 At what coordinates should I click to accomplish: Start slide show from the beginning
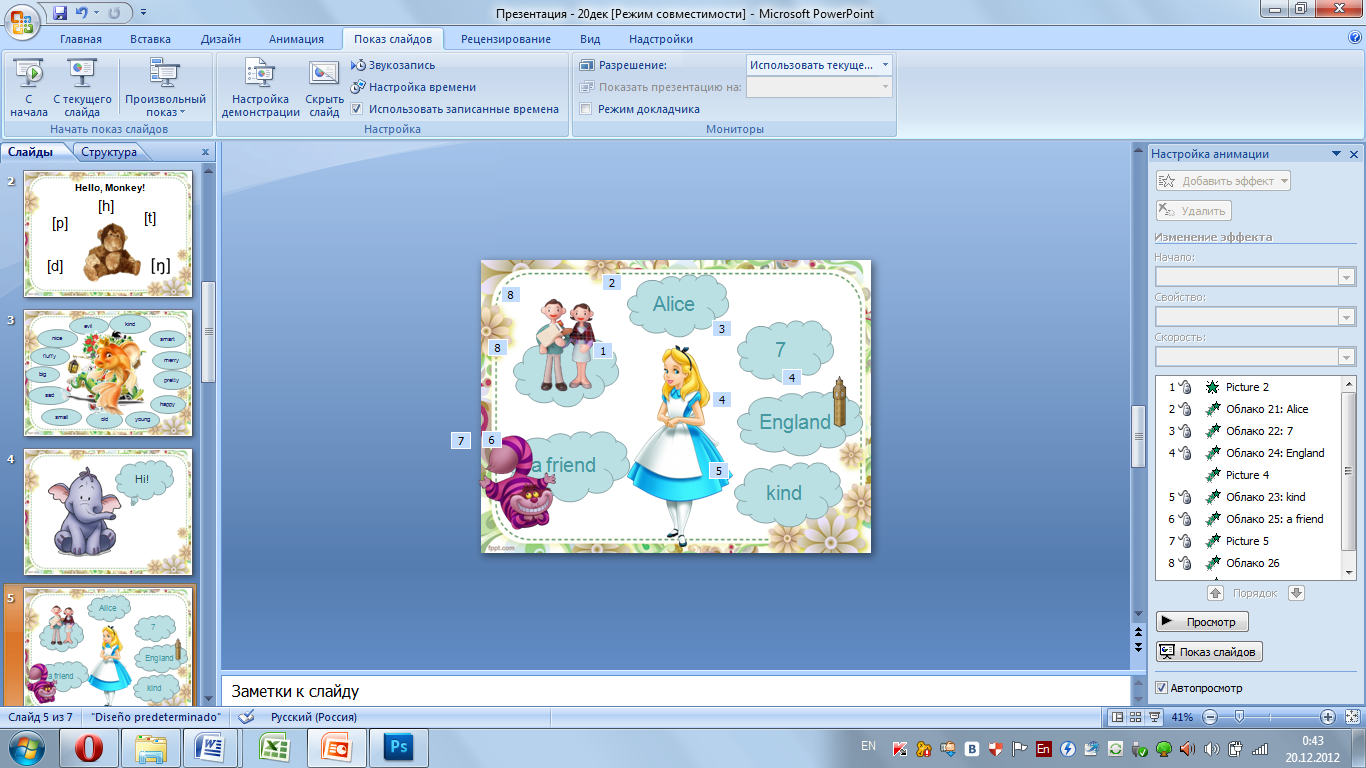point(29,87)
